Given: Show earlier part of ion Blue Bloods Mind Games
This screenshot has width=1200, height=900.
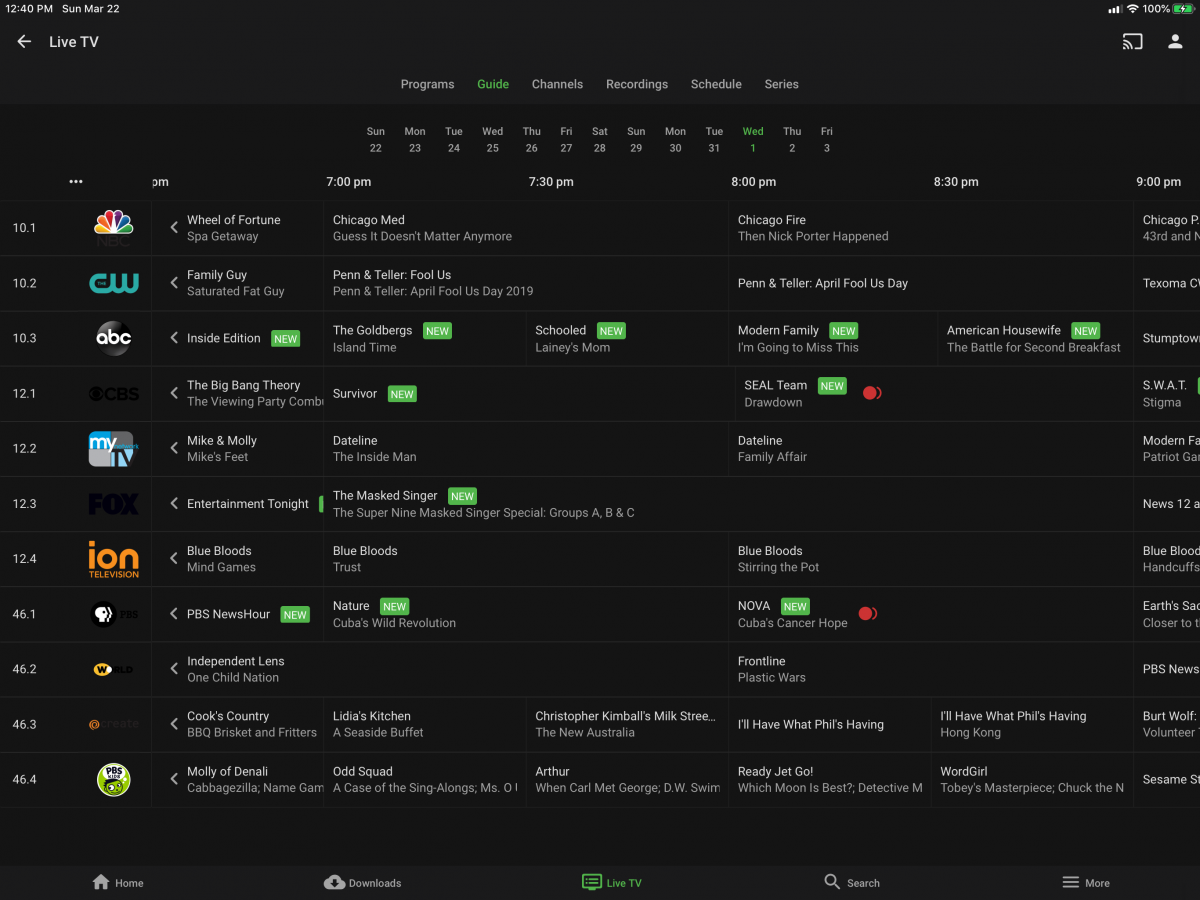Looking at the screenshot, I should (x=174, y=559).
